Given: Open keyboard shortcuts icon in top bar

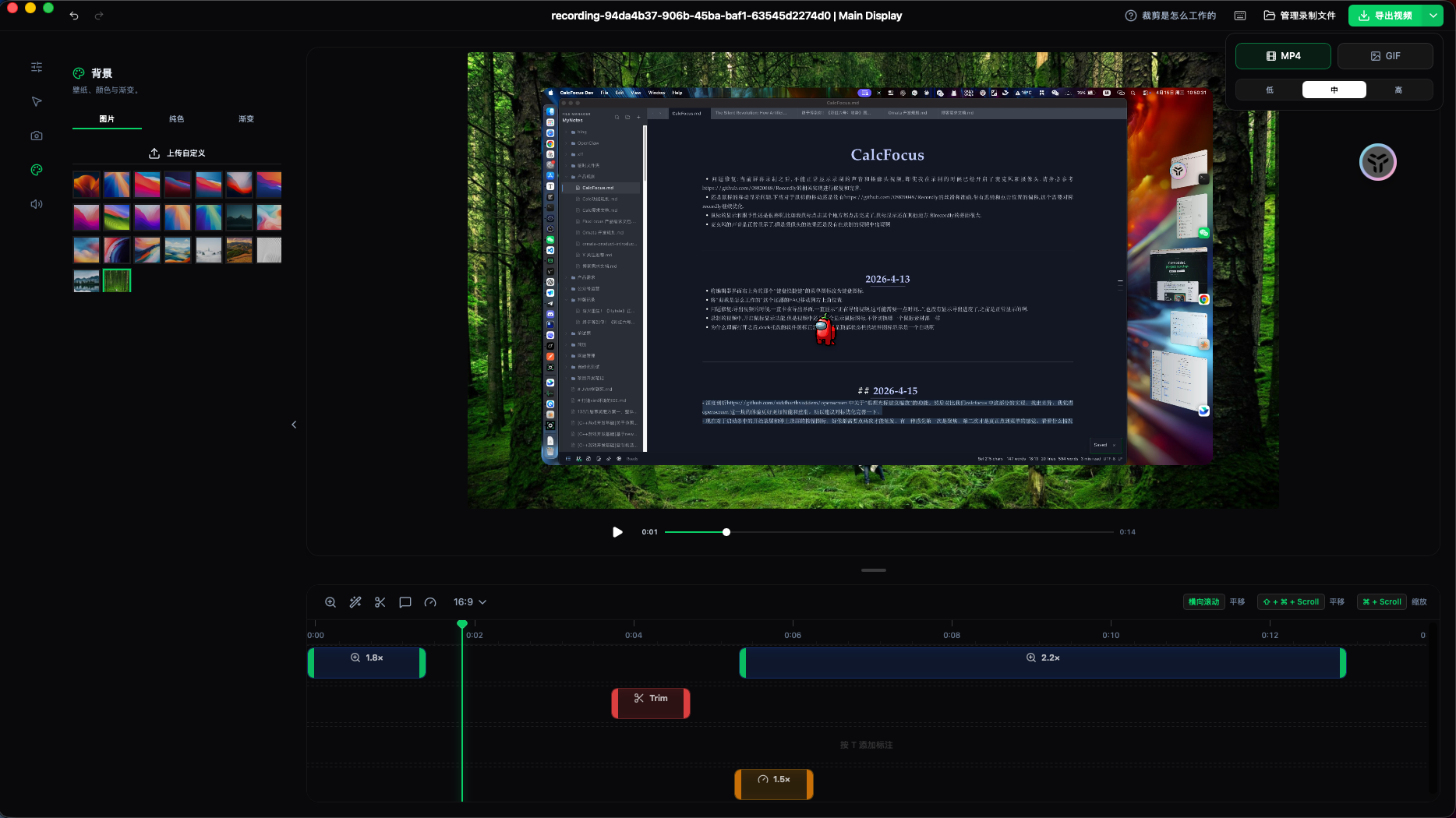Looking at the screenshot, I should 1240,16.
